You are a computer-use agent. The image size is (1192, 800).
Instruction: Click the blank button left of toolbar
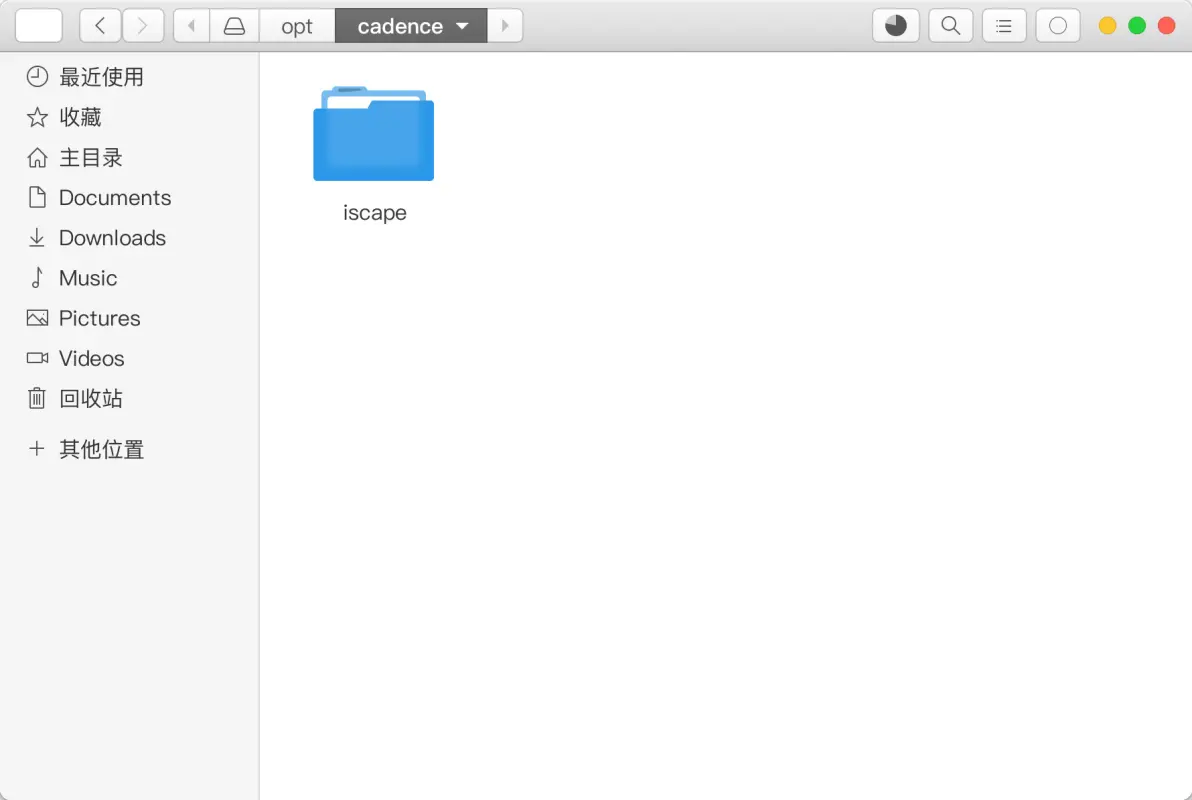pyautogui.click(x=39, y=26)
